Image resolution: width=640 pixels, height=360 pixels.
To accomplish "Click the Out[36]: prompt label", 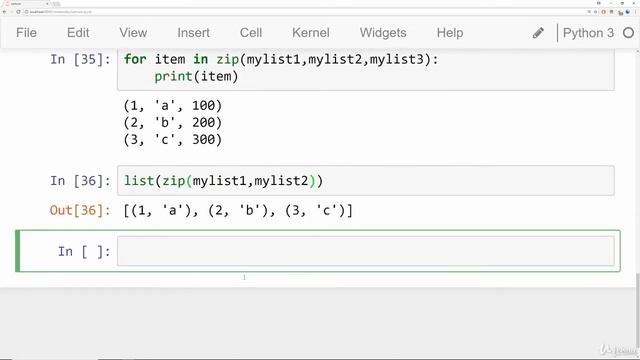I will click(x=80, y=211).
